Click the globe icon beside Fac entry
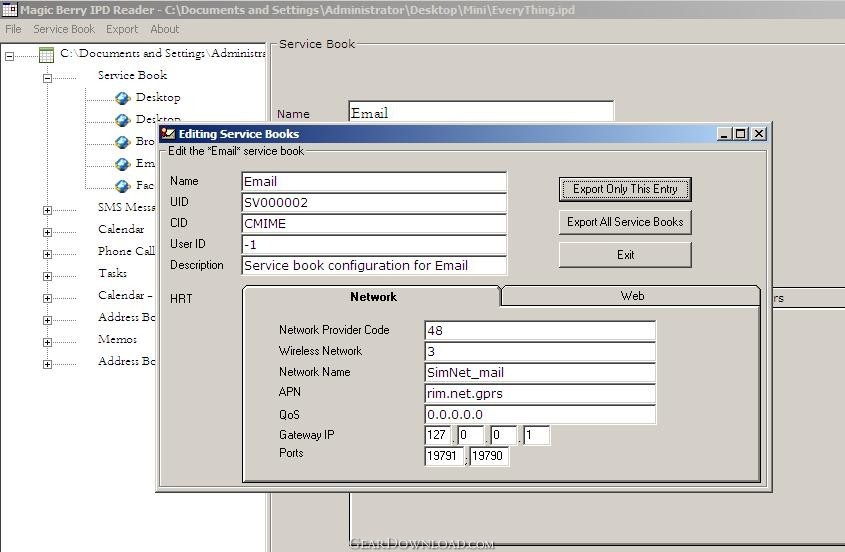The width and height of the screenshot is (845, 552). point(123,186)
